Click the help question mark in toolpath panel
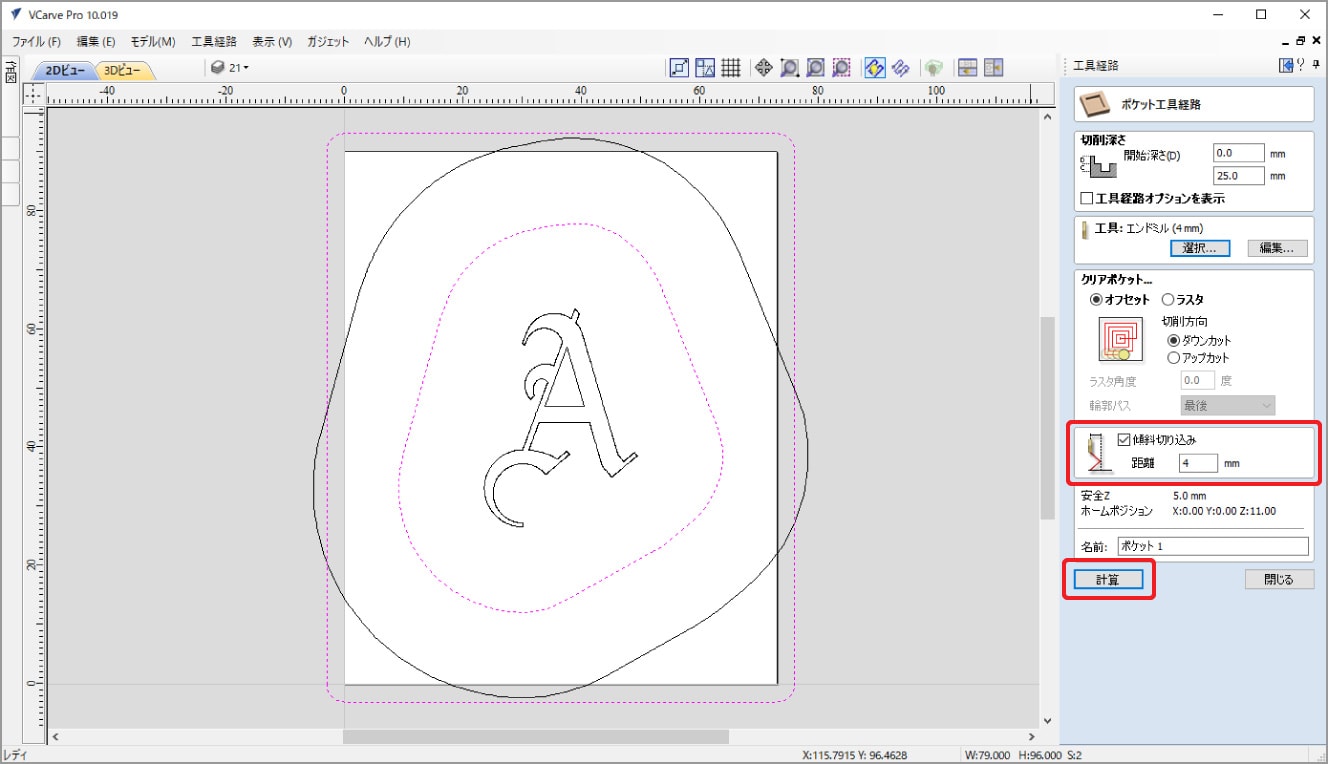This screenshot has width=1328, height=764. (x=1300, y=65)
